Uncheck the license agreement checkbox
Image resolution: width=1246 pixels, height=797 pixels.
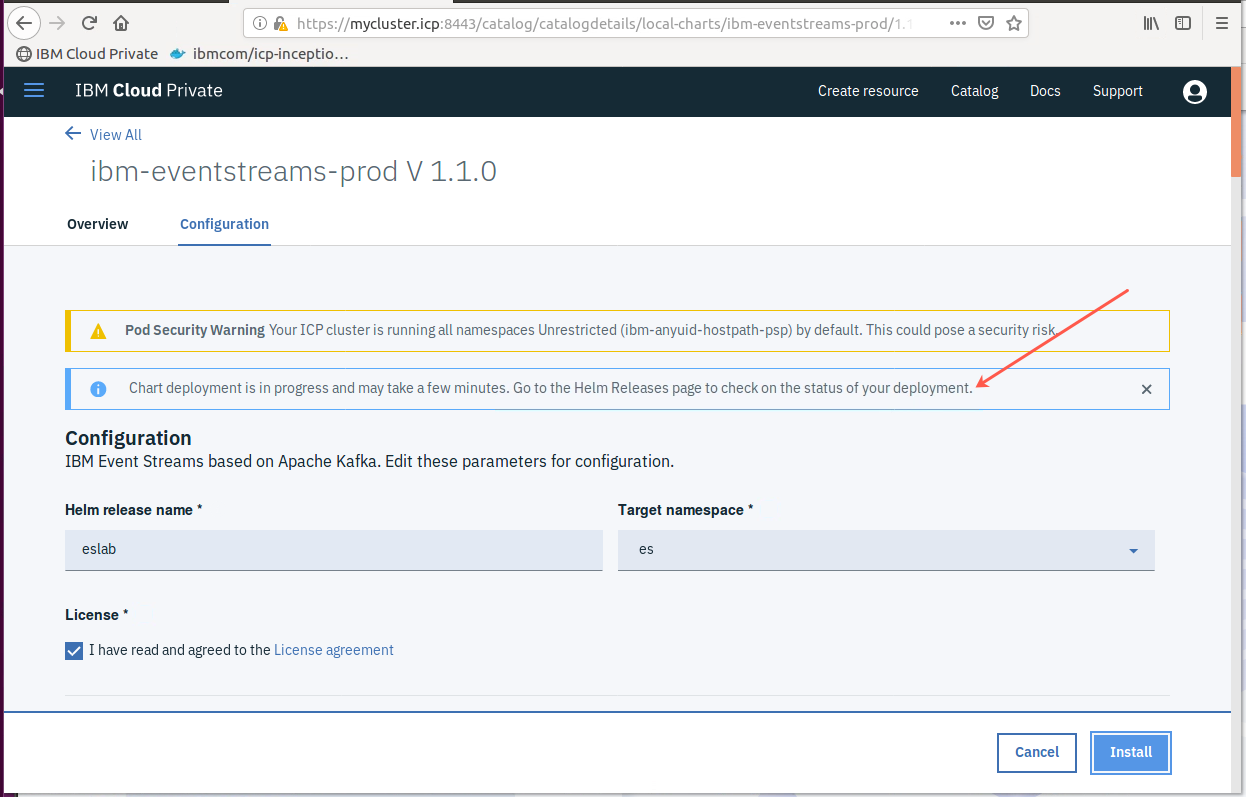tap(74, 650)
